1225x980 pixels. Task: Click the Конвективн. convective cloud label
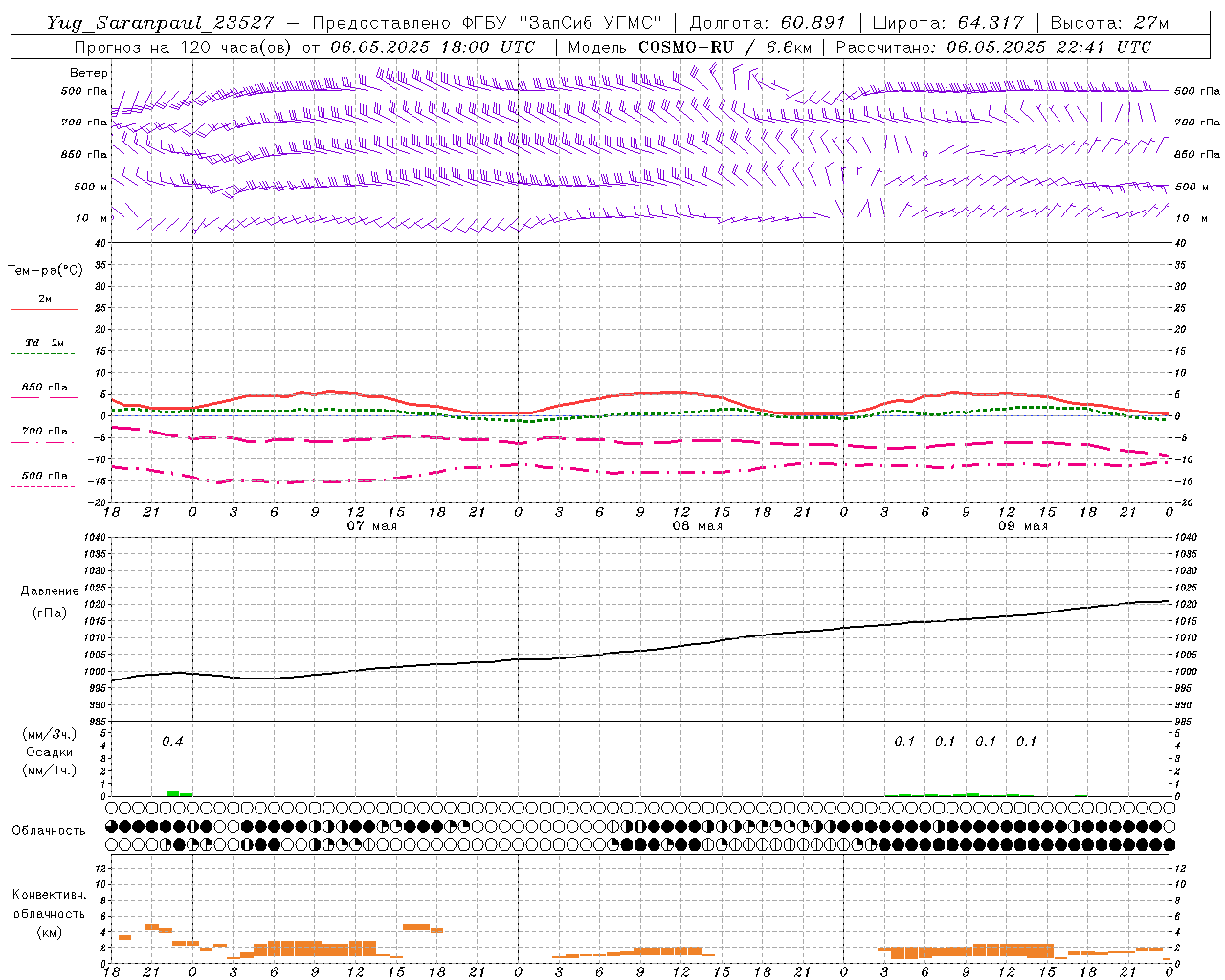[x=49, y=895]
